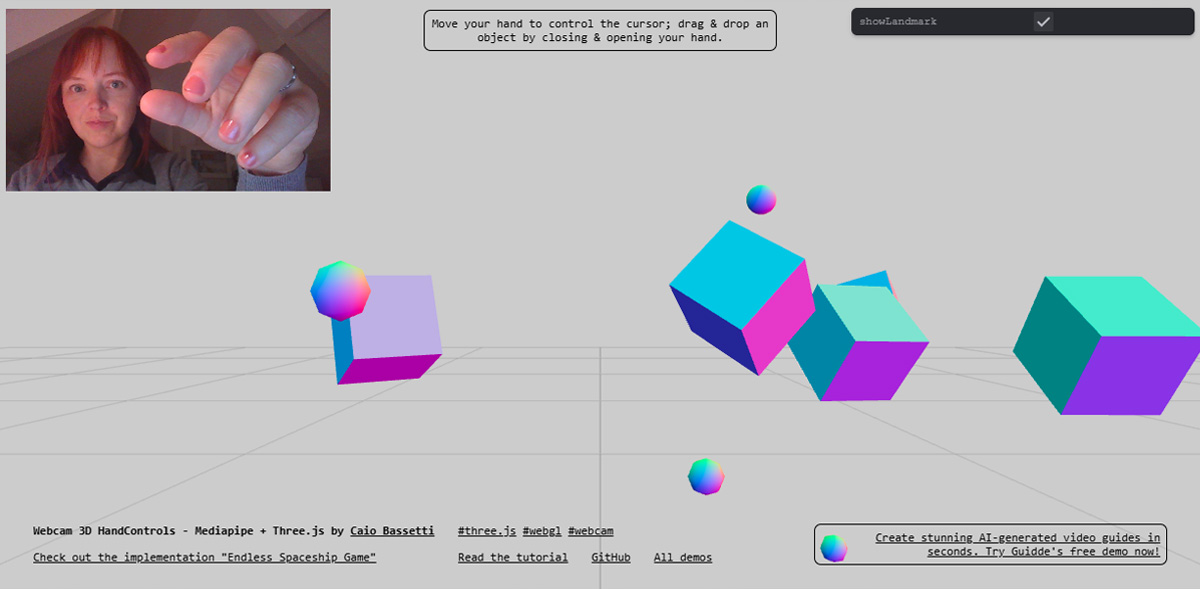The width and height of the screenshot is (1200, 589).
Task: Open the Endless Spaceship Game implementation link
Action: 204,557
